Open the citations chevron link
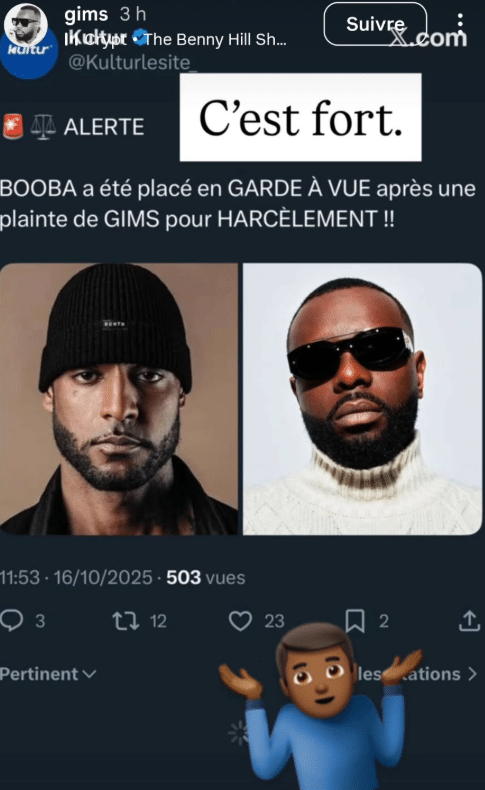The height and width of the screenshot is (790, 485). click(472, 674)
